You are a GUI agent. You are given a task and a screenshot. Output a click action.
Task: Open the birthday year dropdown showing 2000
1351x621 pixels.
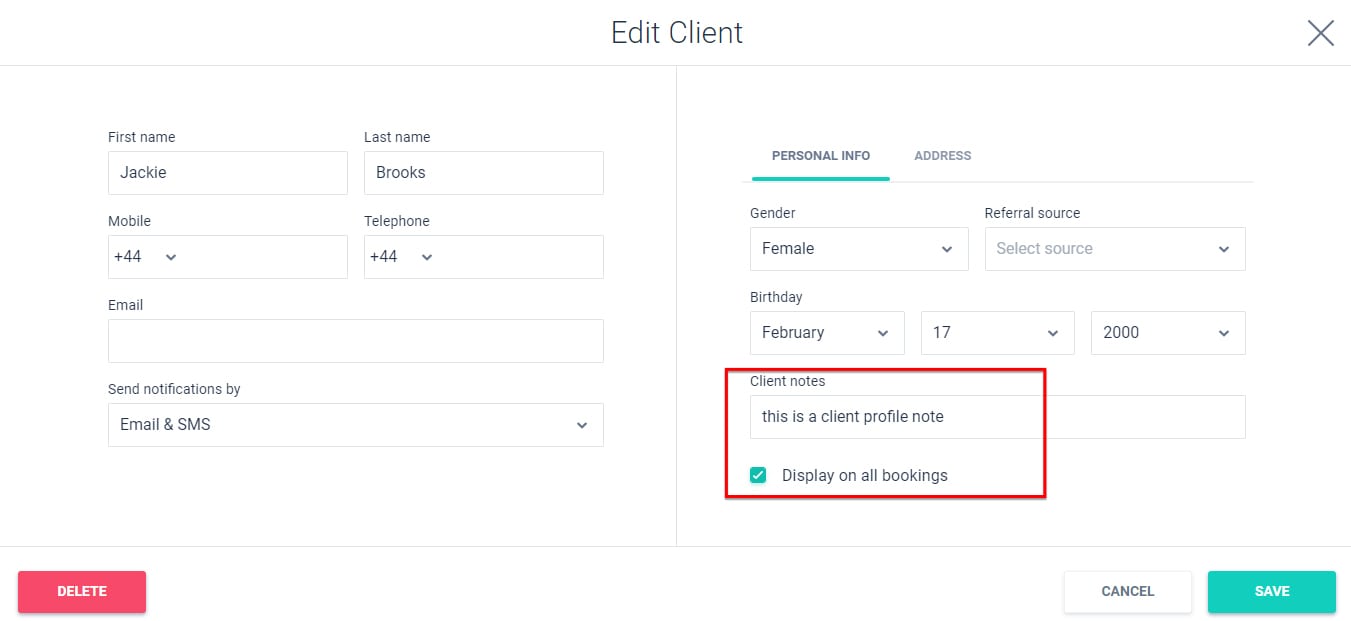pos(1168,333)
